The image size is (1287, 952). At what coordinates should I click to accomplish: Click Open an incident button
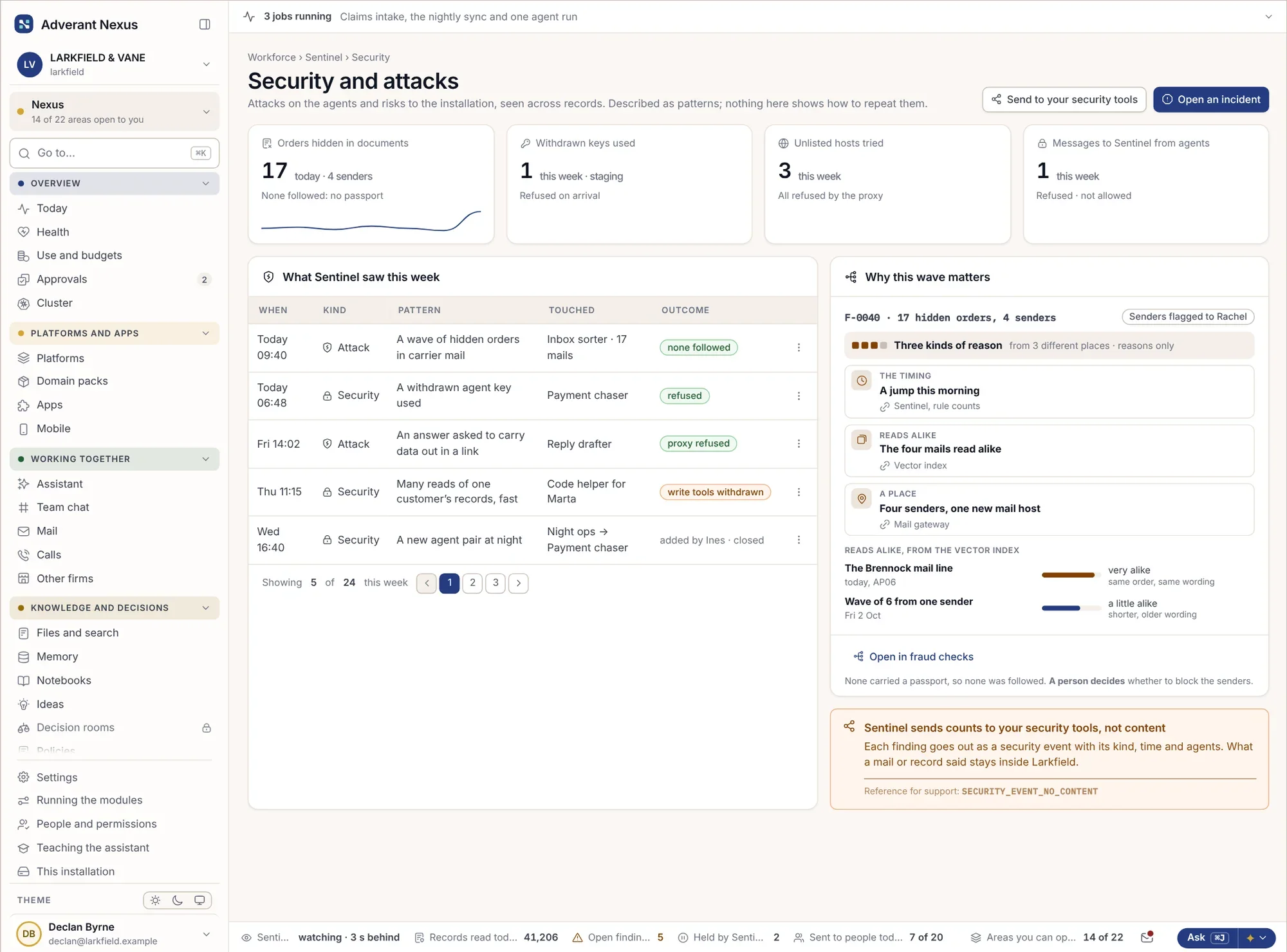coord(1210,100)
